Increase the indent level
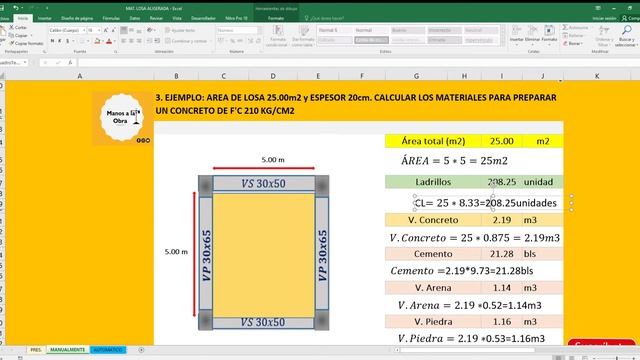The width and height of the screenshot is (640, 360). pos(157,41)
